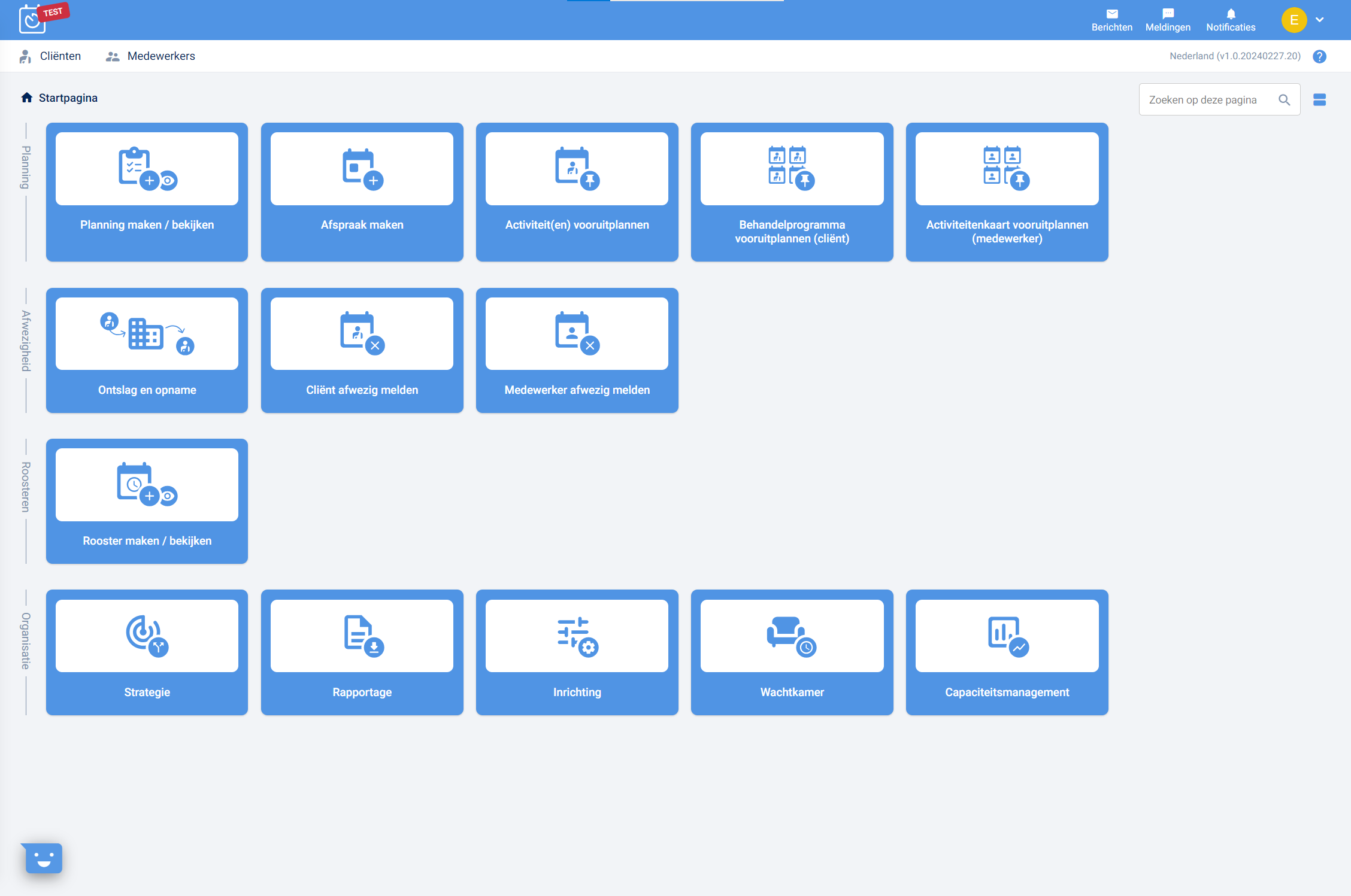Click the Roosteren section side label
Image resolution: width=1351 pixels, height=896 pixels.
(x=26, y=487)
